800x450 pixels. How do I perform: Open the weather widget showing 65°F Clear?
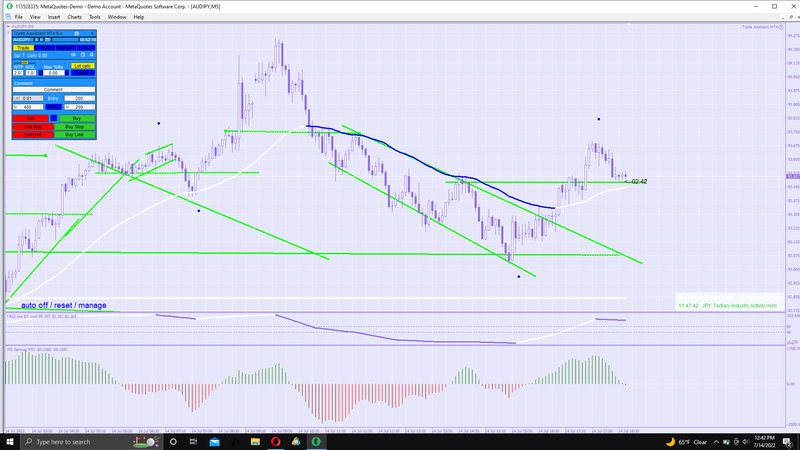click(x=687, y=442)
